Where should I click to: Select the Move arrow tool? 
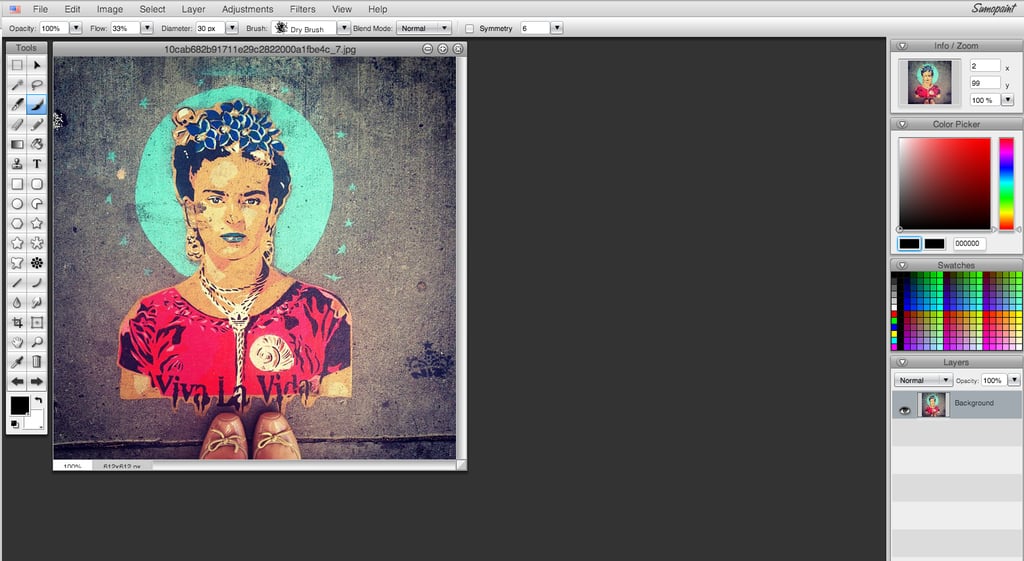pyautogui.click(x=37, y=65)
